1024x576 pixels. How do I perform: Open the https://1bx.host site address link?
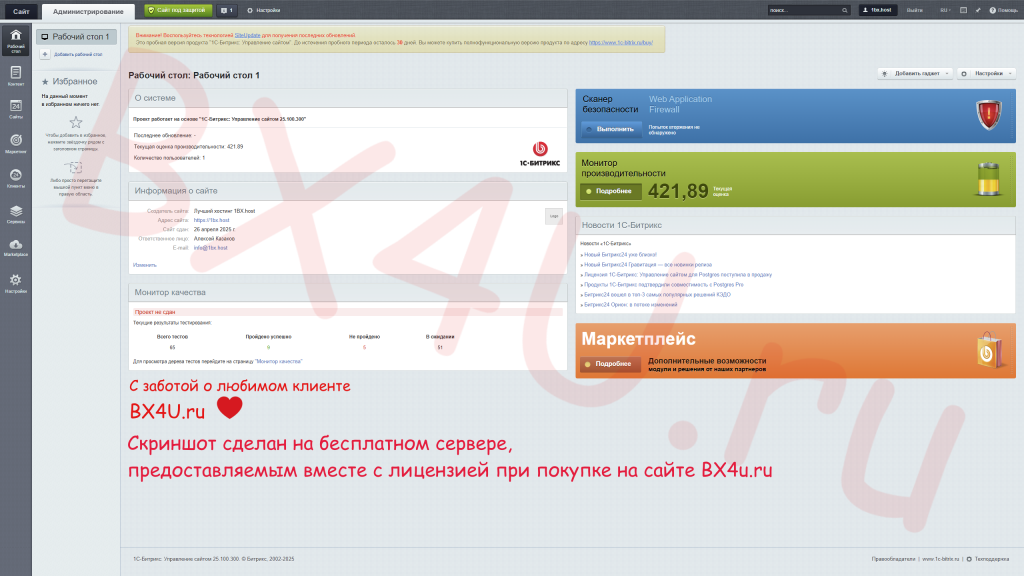click(x=211, y=220)
